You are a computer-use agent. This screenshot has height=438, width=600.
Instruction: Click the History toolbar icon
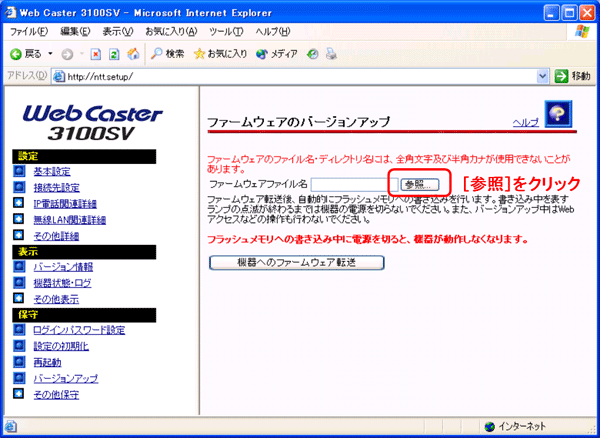point(312,55)
